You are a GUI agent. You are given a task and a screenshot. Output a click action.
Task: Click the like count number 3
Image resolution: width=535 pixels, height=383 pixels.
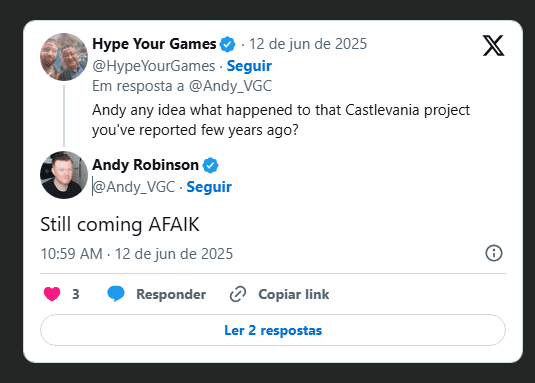pos(76,294)
